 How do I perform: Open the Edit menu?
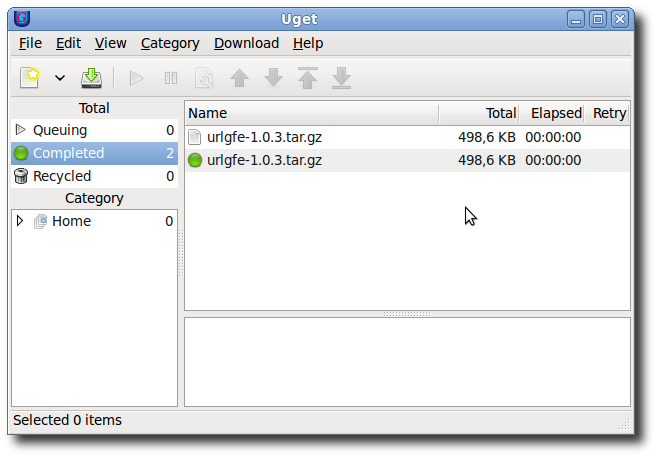tap(68, 43)
